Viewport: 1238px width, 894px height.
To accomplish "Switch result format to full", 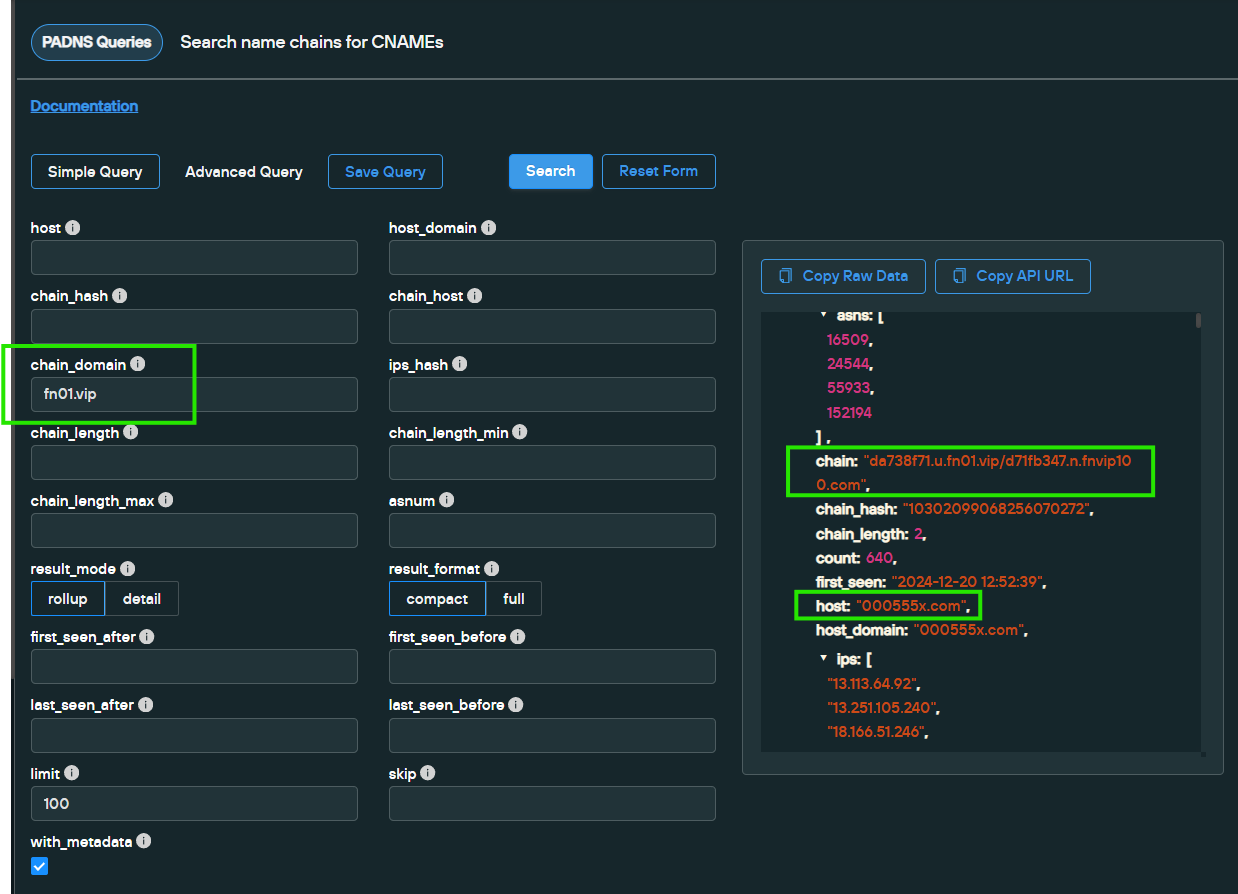I will point(513,599).
